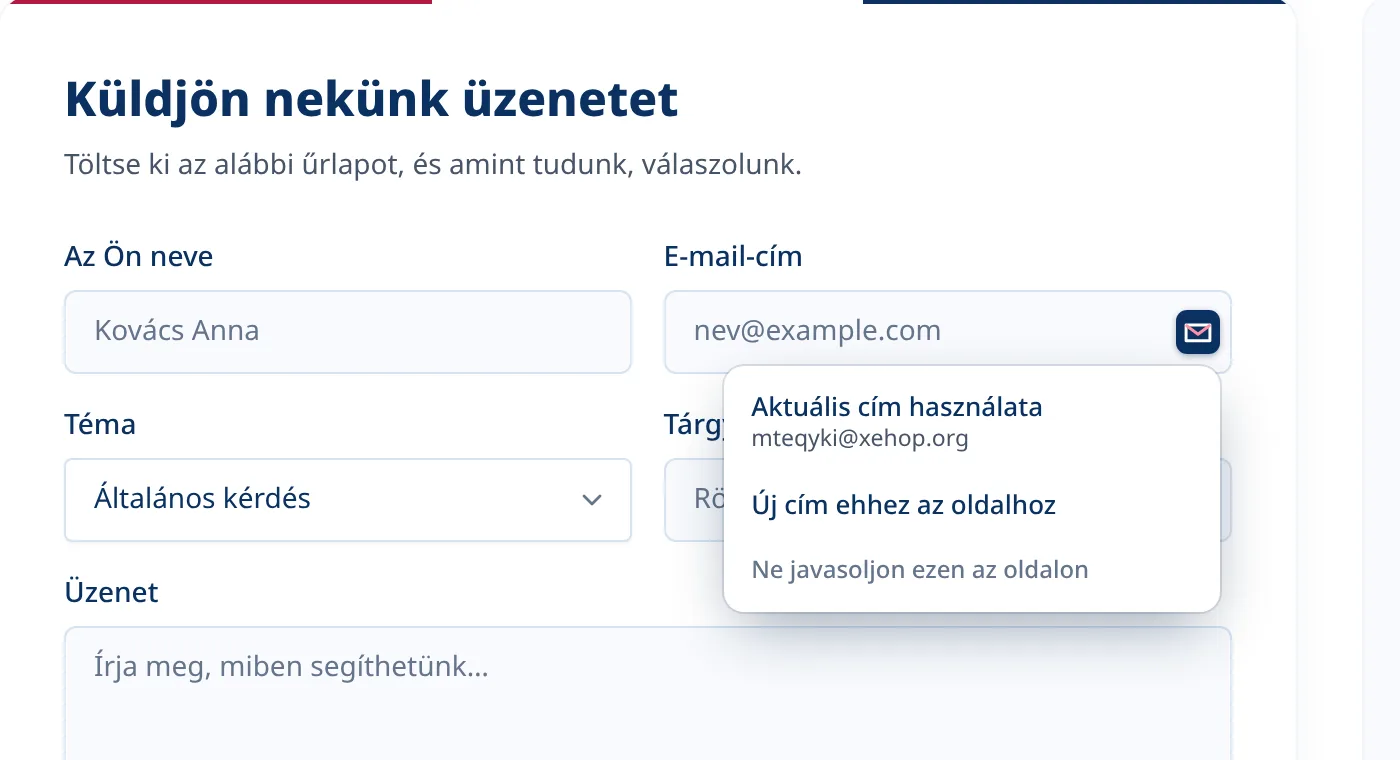Screen dimensions: 1400x760
Task: Open the Téma dropdown showing Általános kérdés
Action: pos(348,500)
